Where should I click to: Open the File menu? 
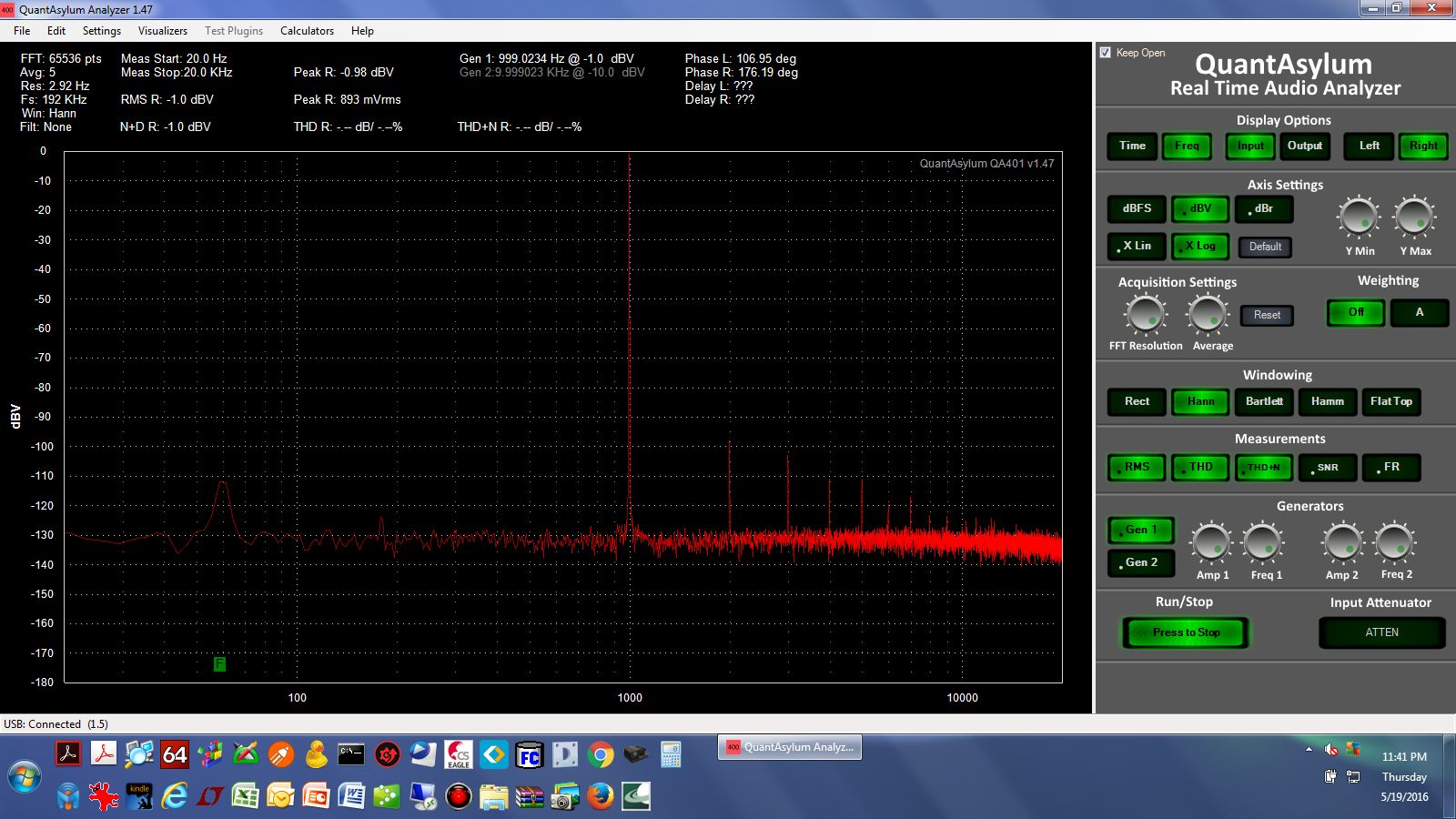[22, 30]
